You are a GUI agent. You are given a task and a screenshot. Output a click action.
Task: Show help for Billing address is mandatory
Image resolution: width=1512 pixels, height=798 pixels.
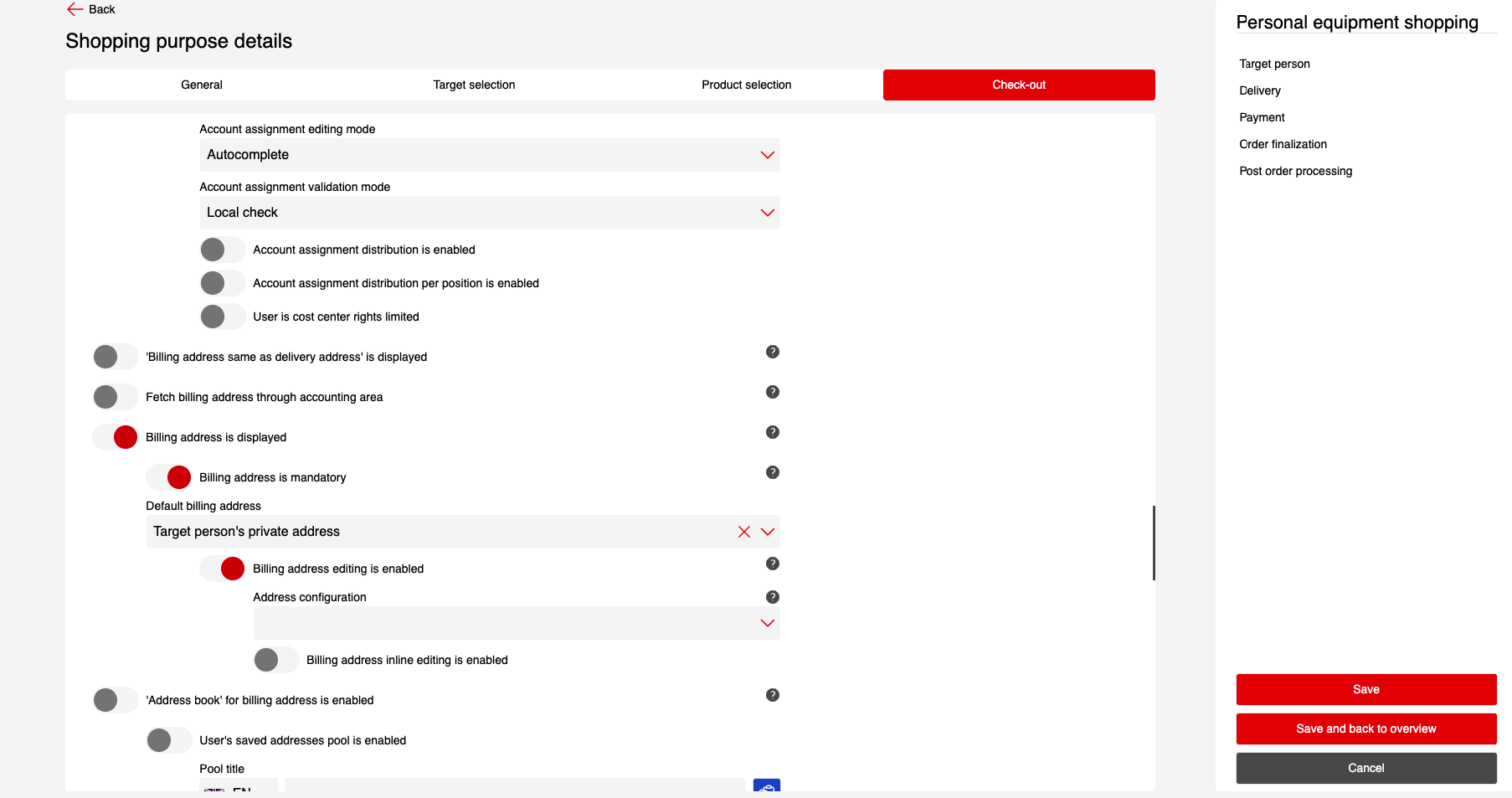(x=772, y=472)
